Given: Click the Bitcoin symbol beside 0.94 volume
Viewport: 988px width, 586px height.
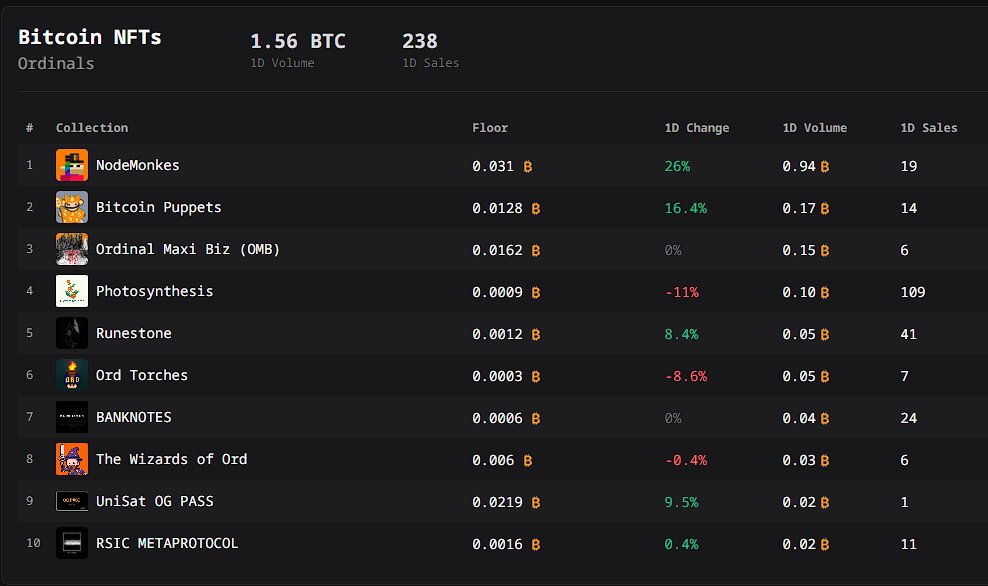Looking at the screenshot, I should [825, 166].
